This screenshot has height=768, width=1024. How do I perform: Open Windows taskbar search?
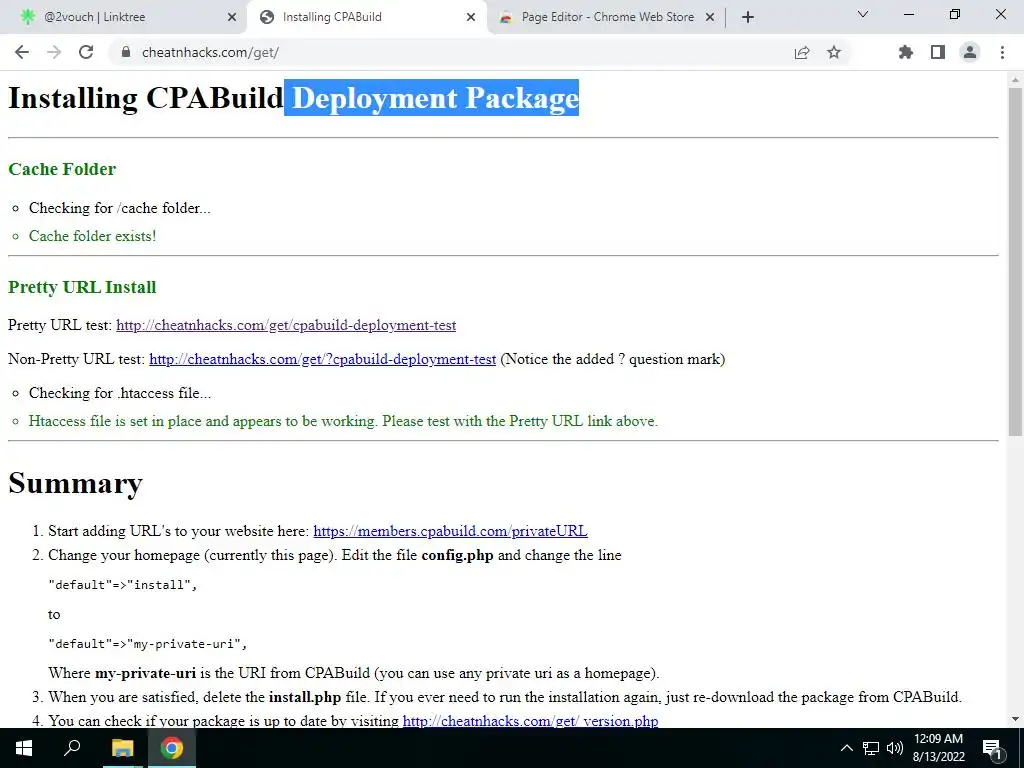[x=72, y=748]
